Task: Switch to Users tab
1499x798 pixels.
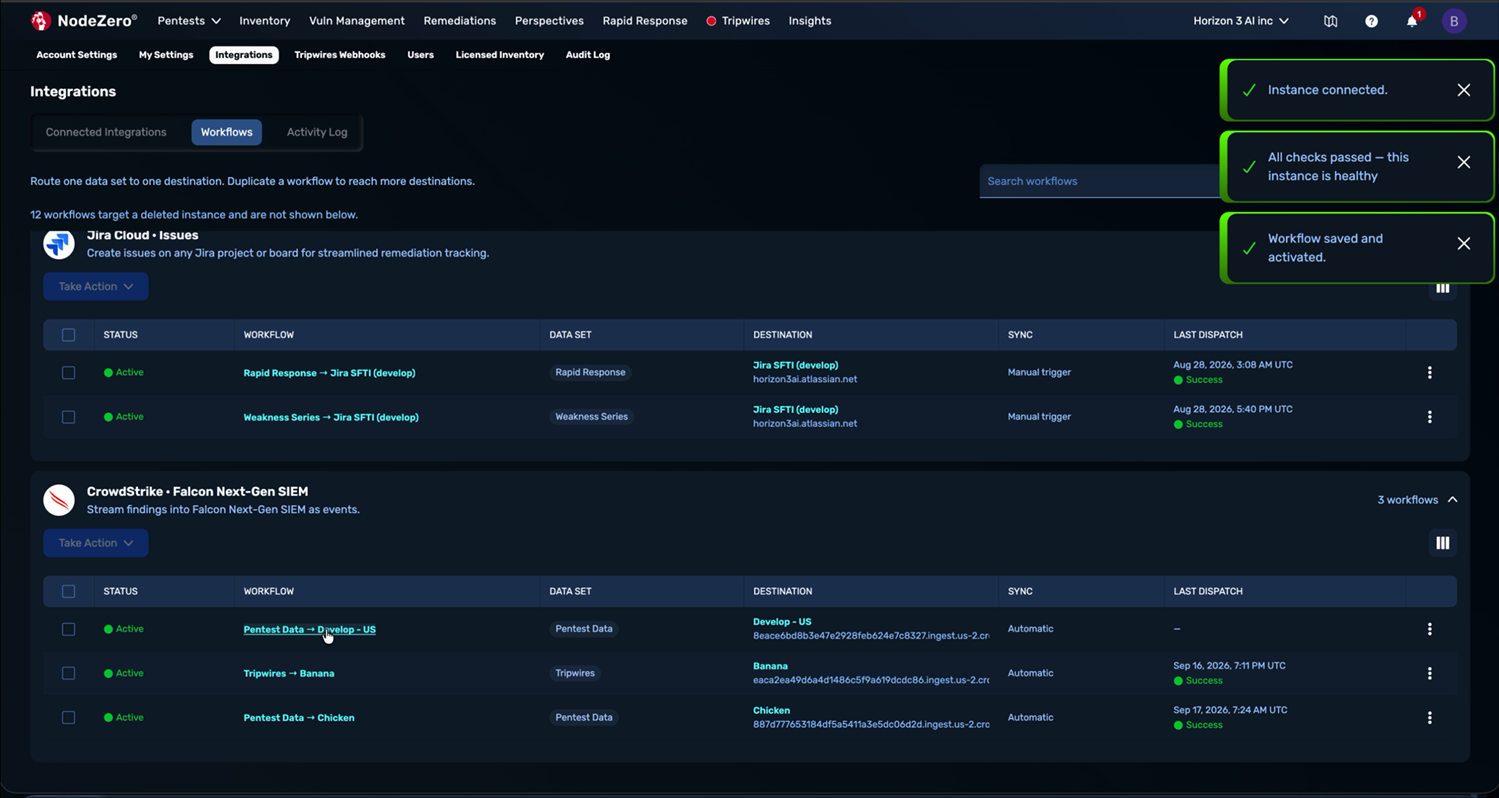Action: click(420, 55)
